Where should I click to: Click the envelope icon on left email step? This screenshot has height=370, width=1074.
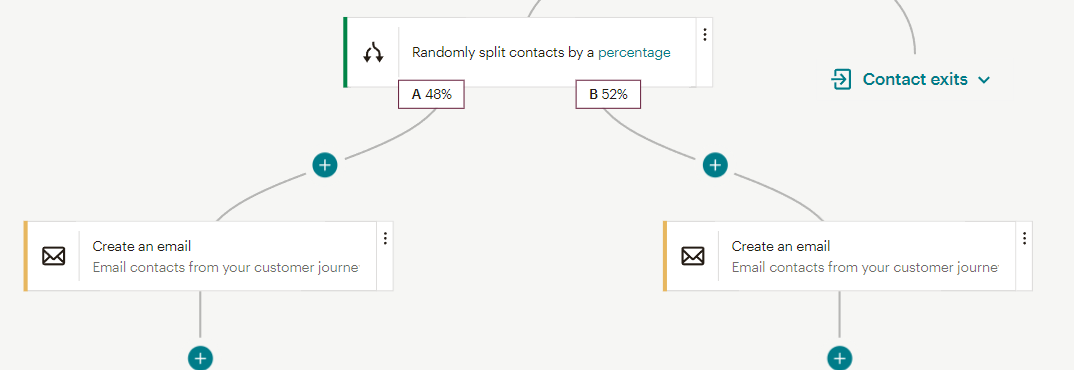pyautogui.click(x=53, y=256)
